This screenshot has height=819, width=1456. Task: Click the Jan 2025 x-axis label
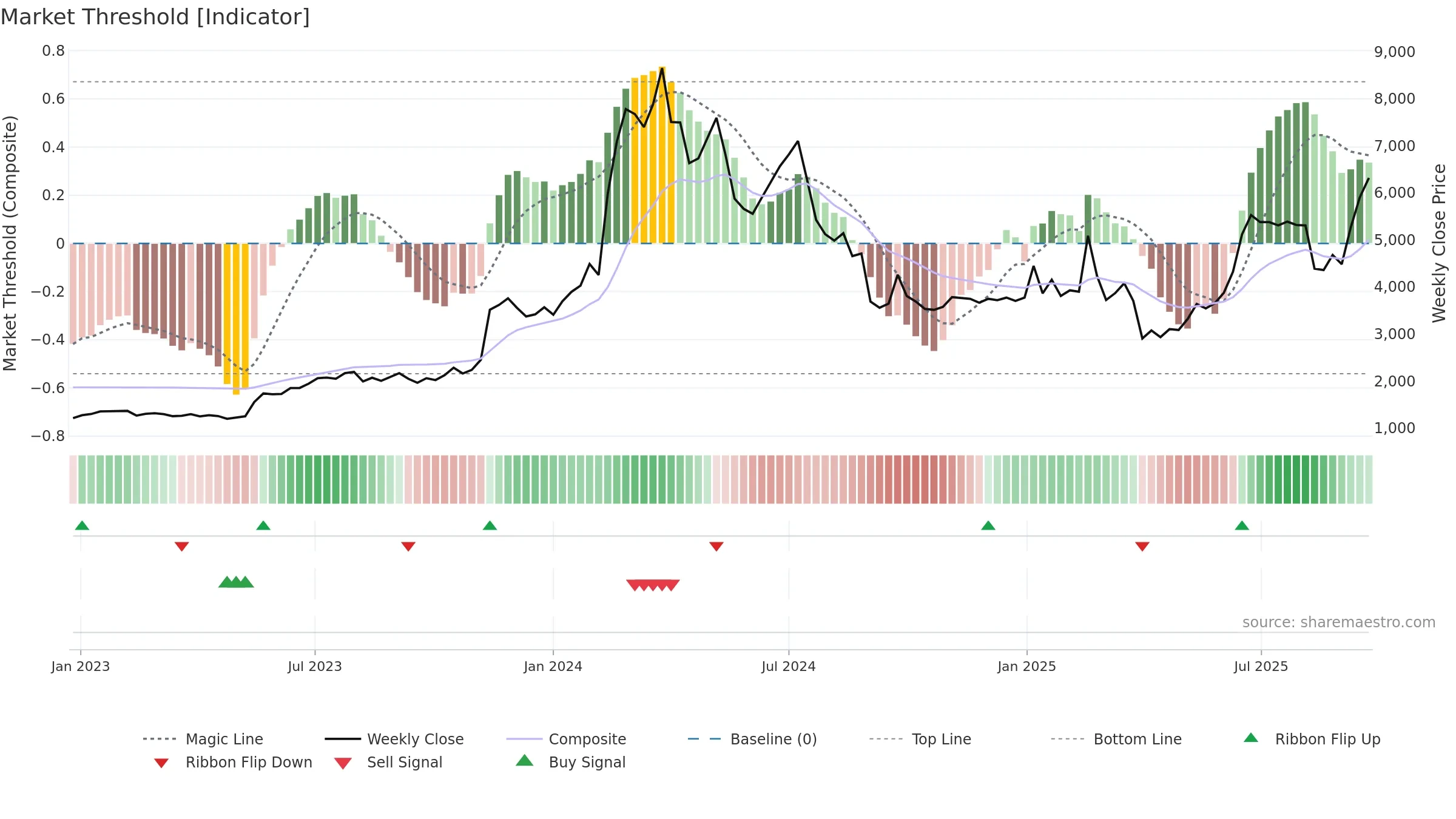point(1027,667)
